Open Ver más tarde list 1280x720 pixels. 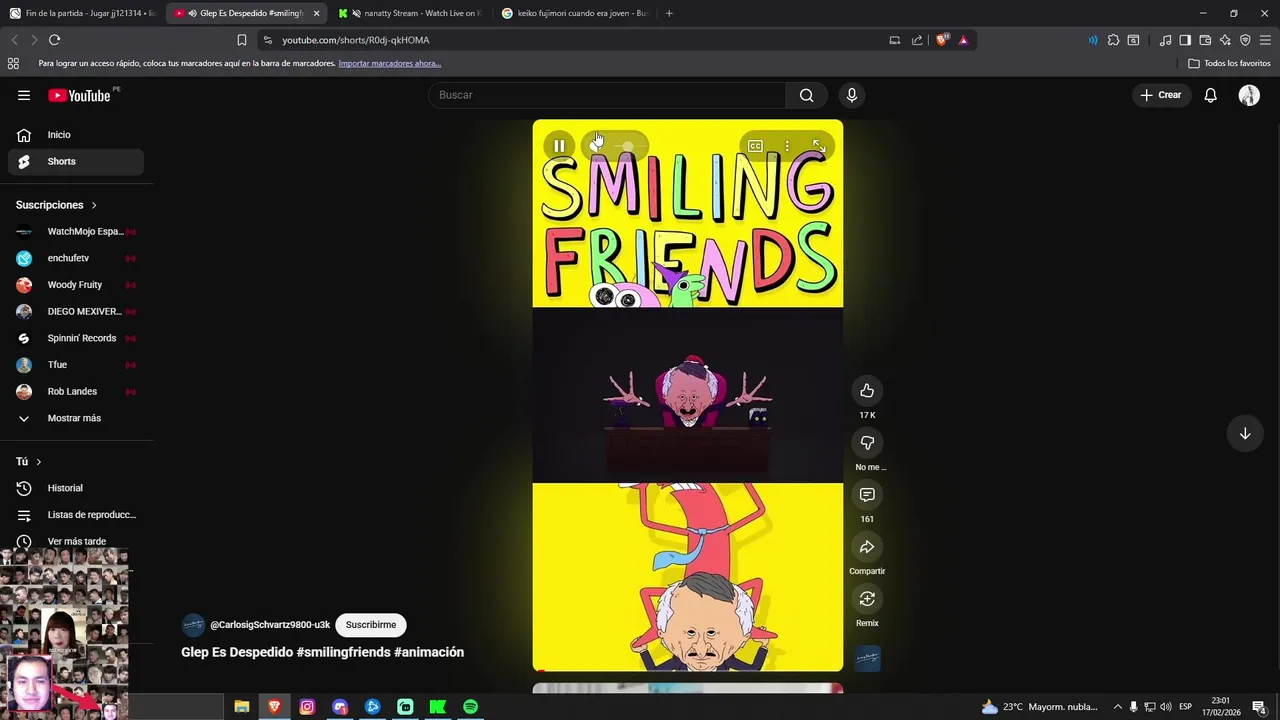[x=76, y=541]
